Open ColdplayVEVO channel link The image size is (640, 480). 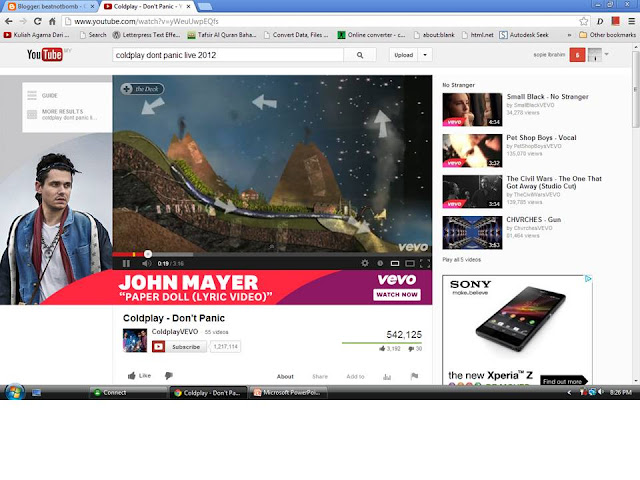175,331
